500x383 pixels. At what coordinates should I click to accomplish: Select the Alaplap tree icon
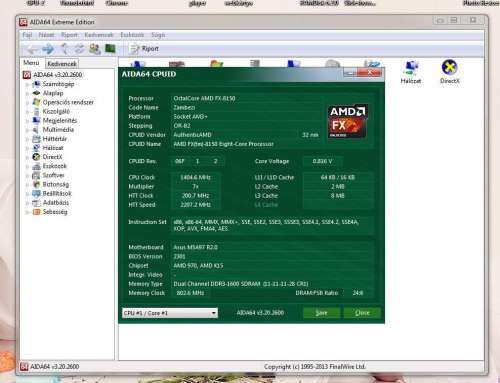tap(36, 93)
